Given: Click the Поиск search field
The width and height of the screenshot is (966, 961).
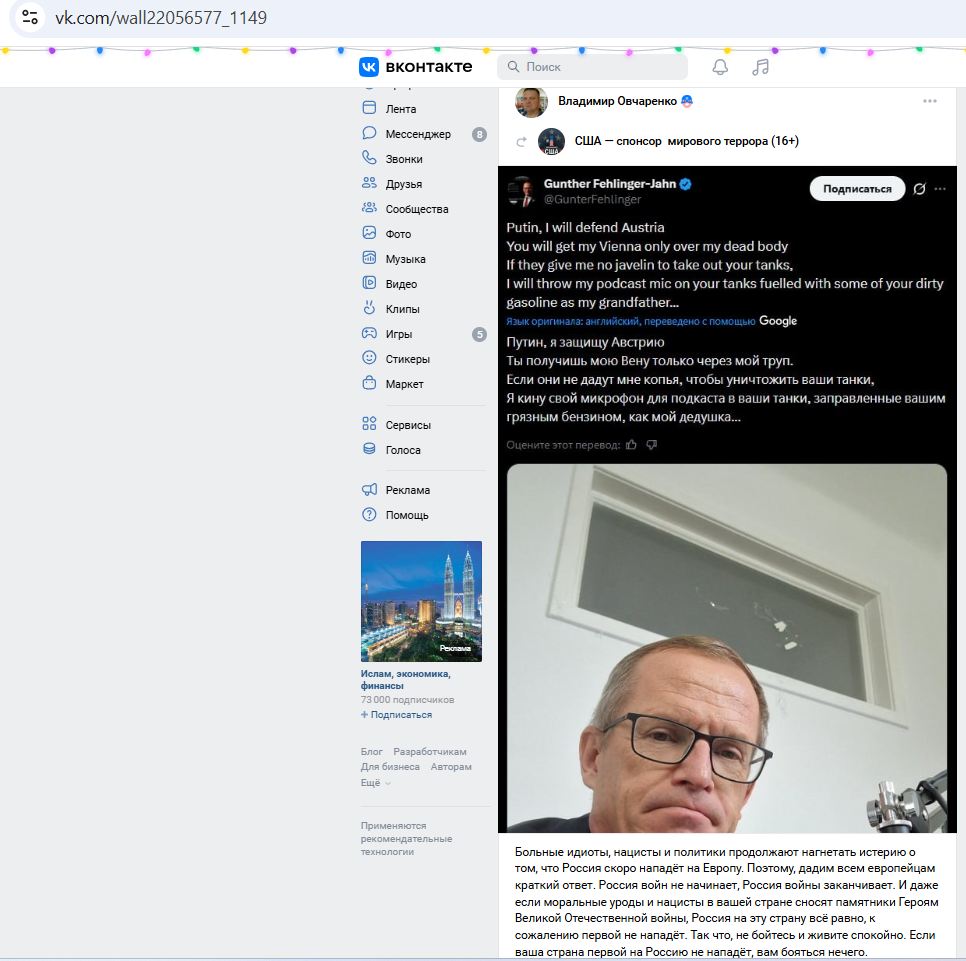Looking at the screenshot, I should pos(592,65).
